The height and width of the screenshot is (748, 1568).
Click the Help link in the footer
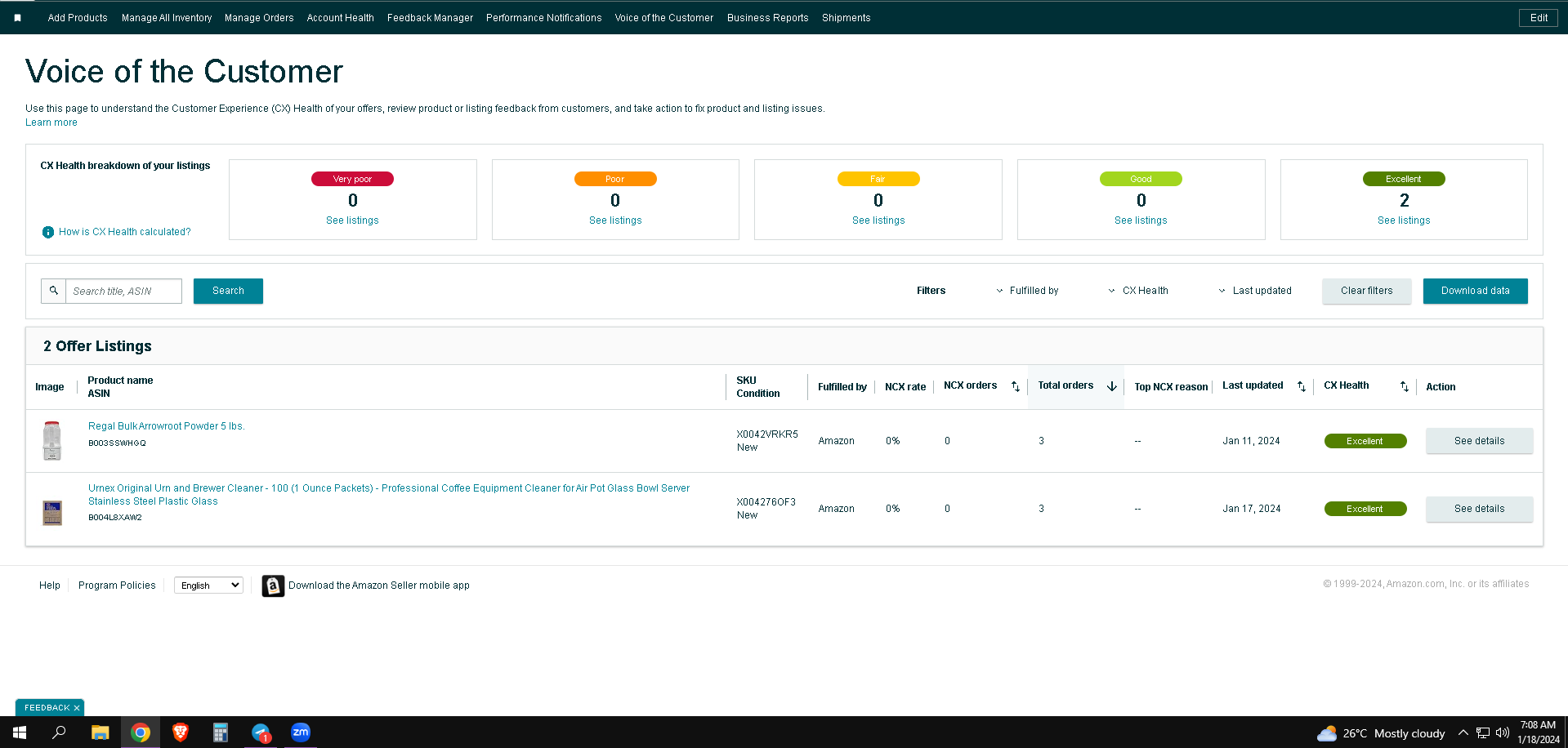[50, 585]
